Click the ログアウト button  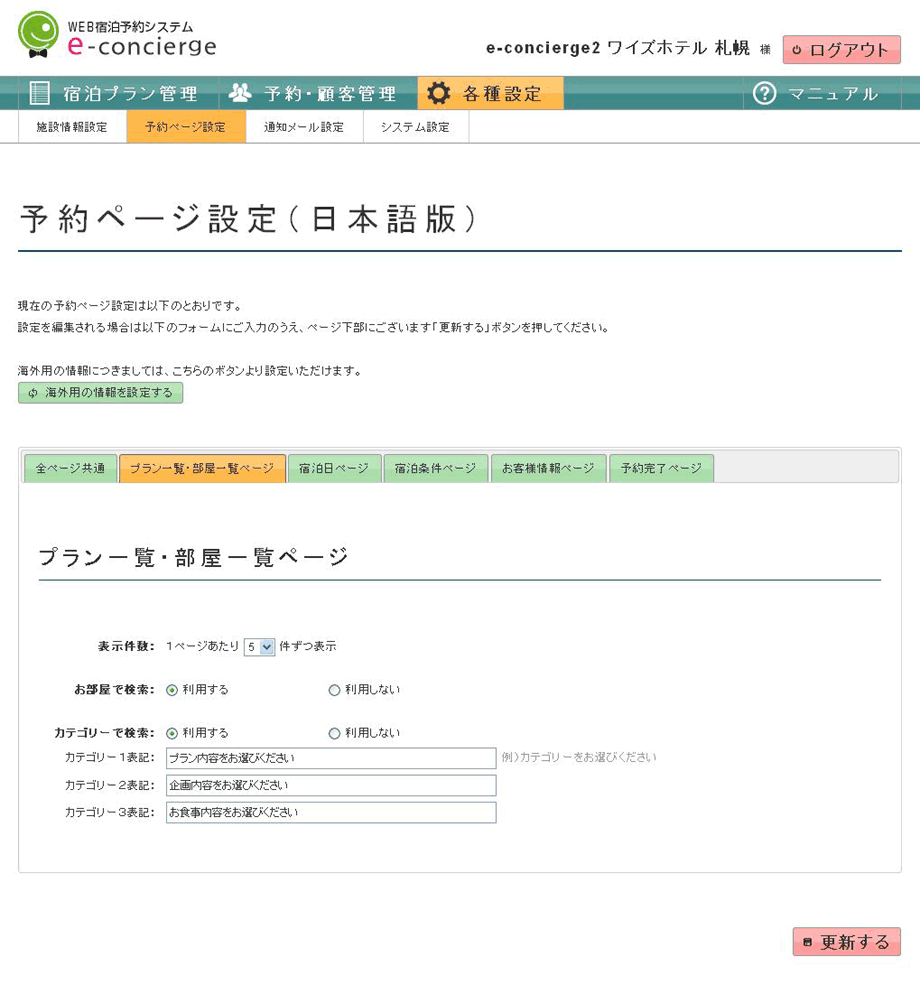pyautogui.click(x=842, y=50)
